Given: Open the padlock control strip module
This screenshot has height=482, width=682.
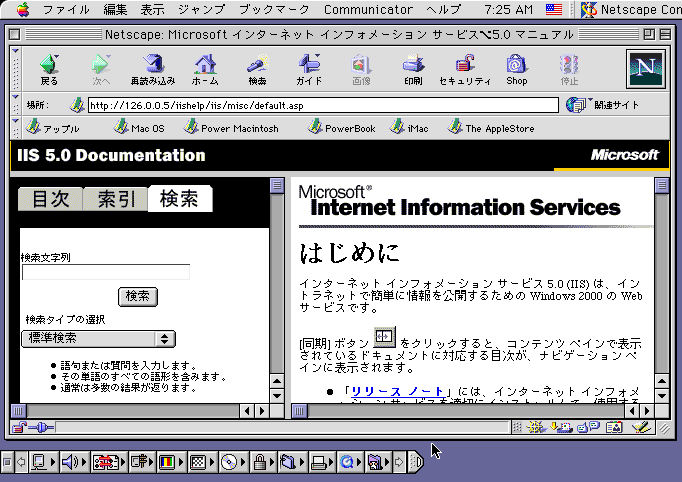Looking at the screenshot, I should 263,462.
